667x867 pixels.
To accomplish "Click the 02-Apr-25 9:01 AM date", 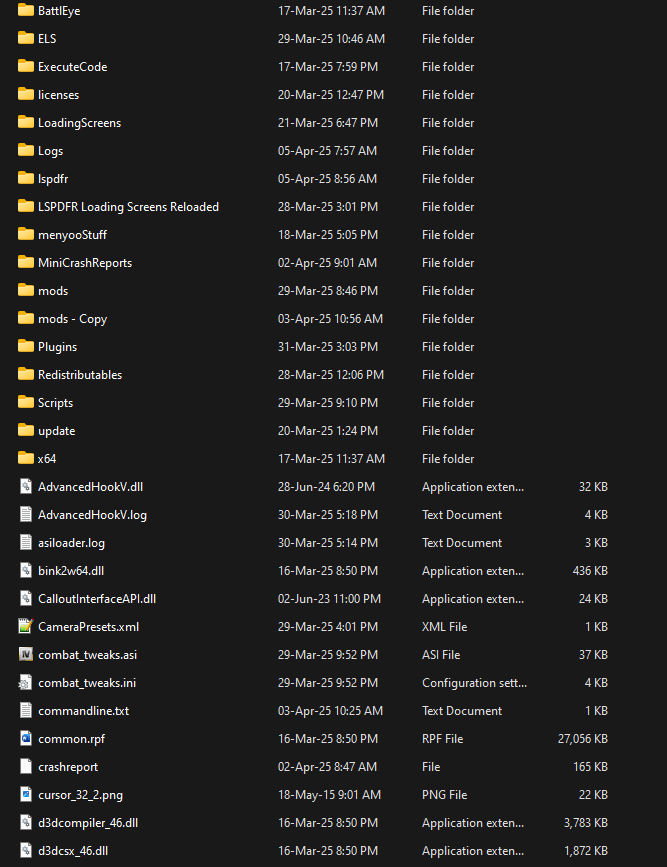I will point(327,263).
